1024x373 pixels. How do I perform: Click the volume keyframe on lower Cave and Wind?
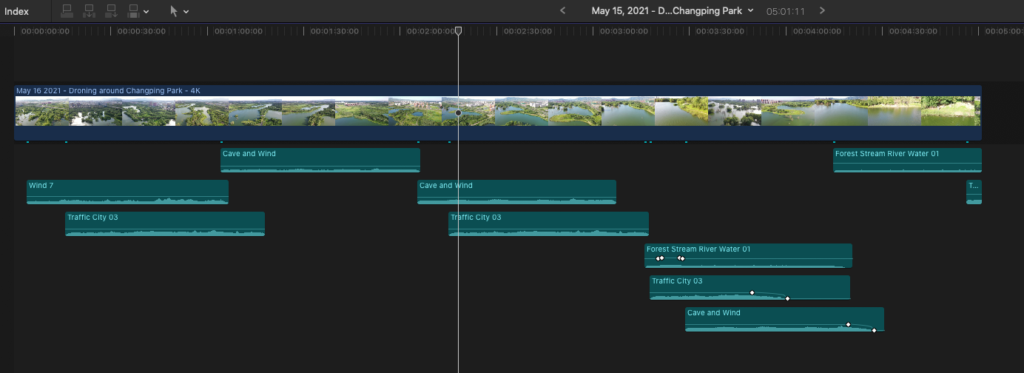pos(848,324)
